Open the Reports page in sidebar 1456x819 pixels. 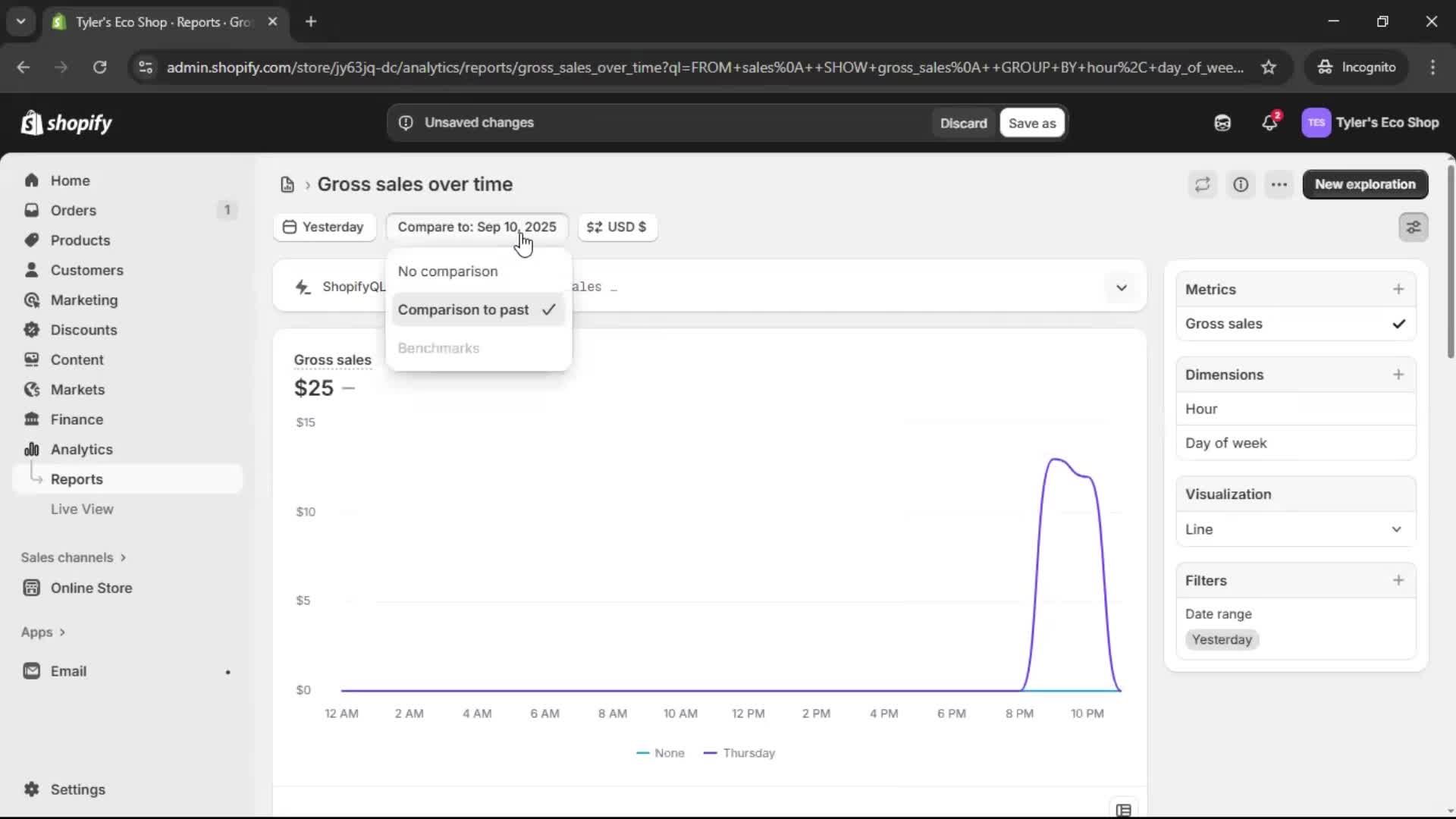point(77,479)
